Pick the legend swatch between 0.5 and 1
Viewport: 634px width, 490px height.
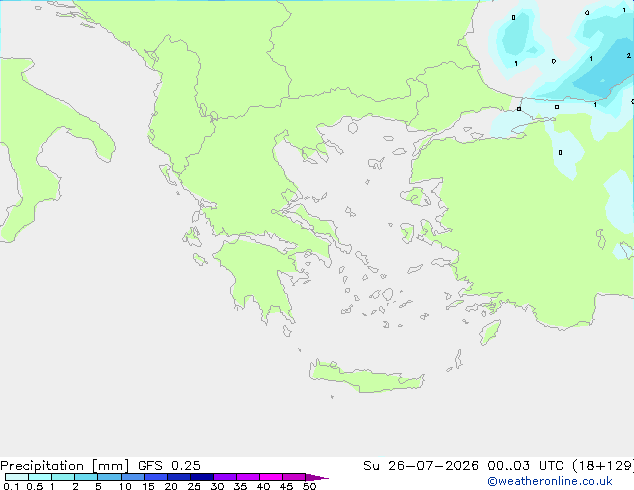pyautogui.click(x=40, y=477)
